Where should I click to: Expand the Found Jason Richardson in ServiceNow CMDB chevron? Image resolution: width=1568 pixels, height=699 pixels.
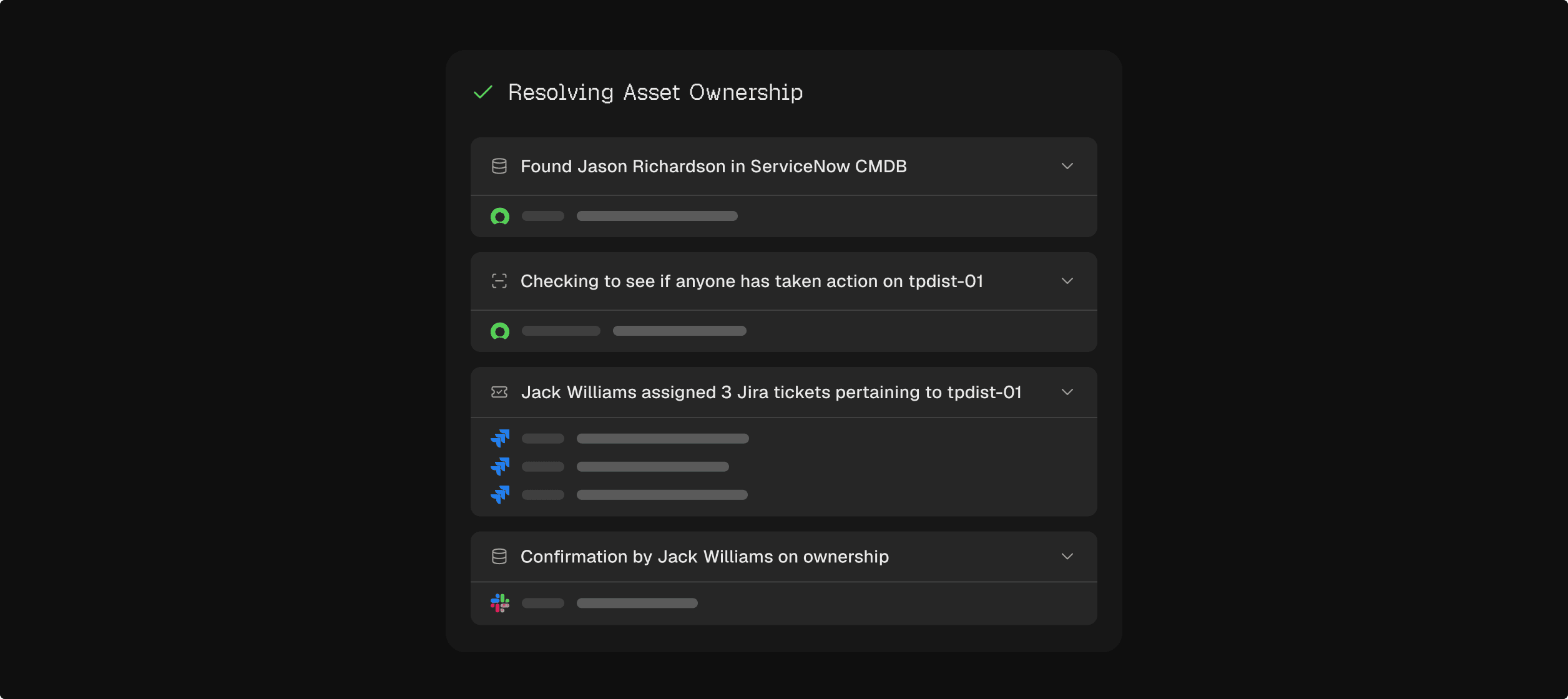1067,166
